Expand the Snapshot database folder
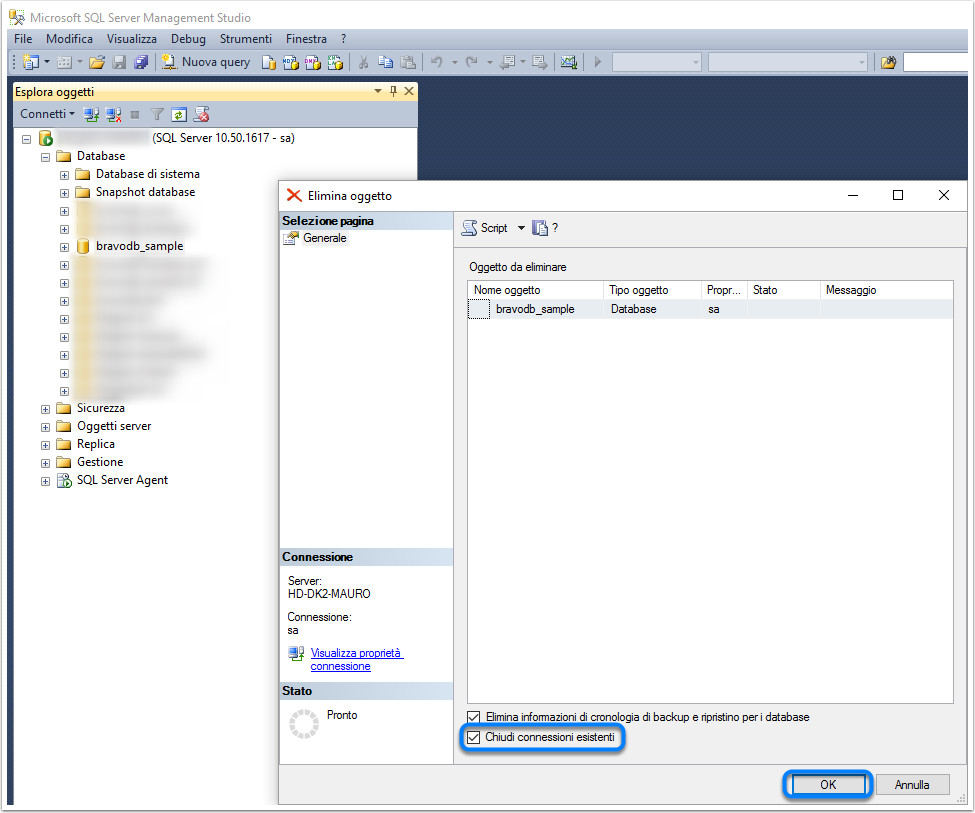 (64, 193)
